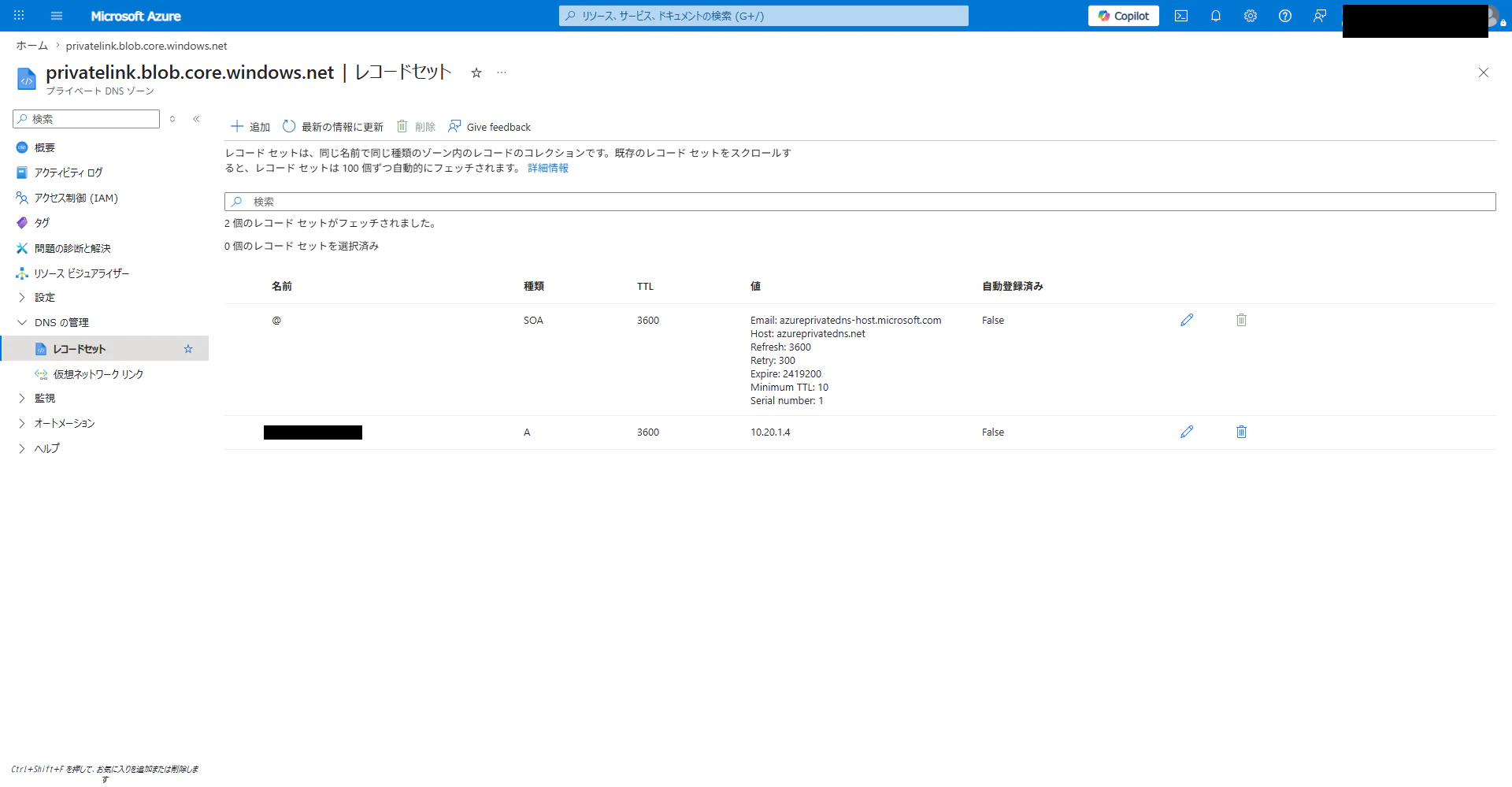
Task: Open the Azure portal apps grid icon
Action: 19,16
